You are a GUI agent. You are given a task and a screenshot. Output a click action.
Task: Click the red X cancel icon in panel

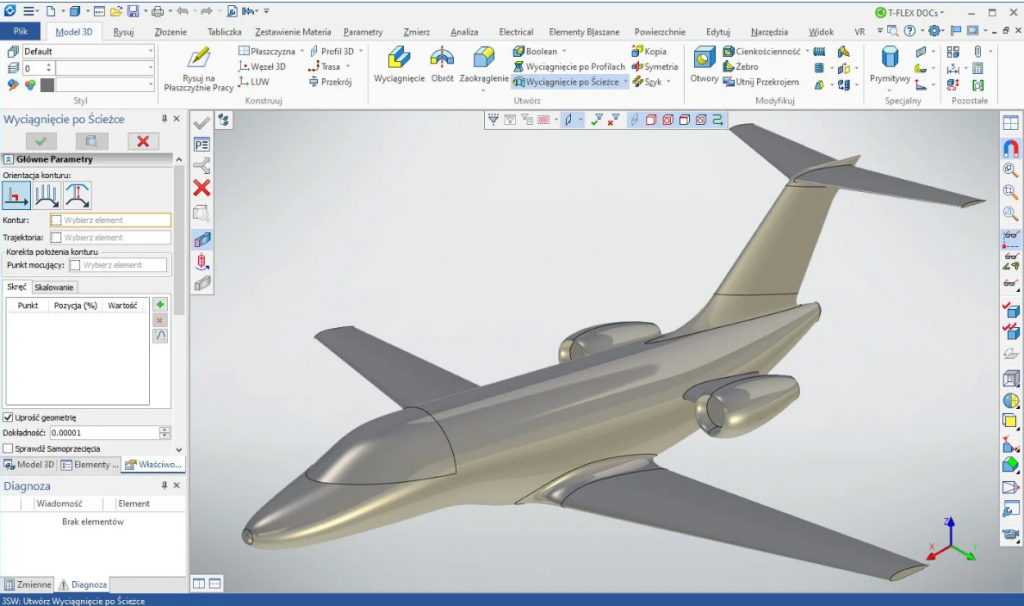pos(142,141)
